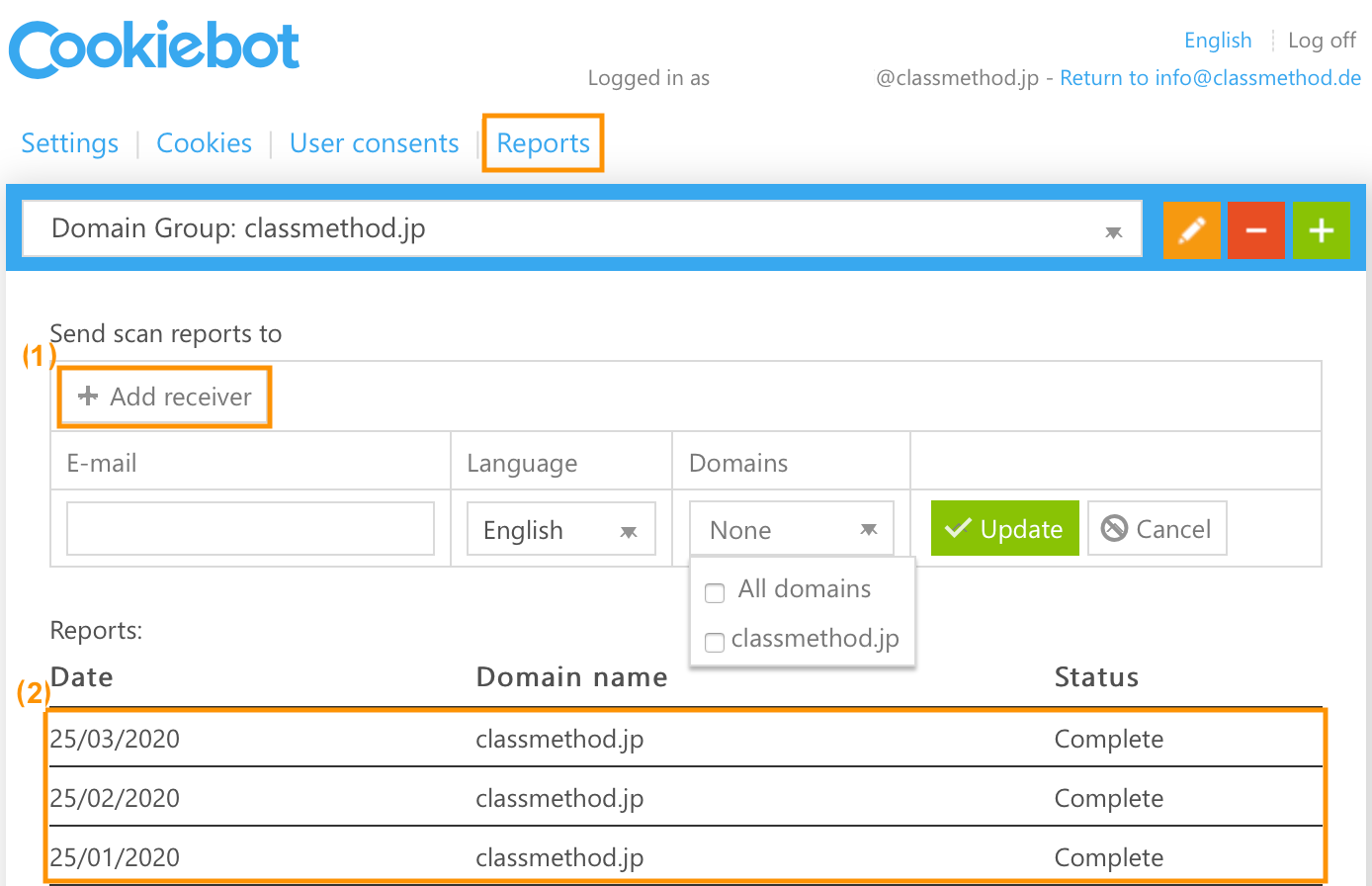Open the 25/02/2020 report row
Image resolution: width=1372 pixels, height=886 pixels.
tap(686, 797)
